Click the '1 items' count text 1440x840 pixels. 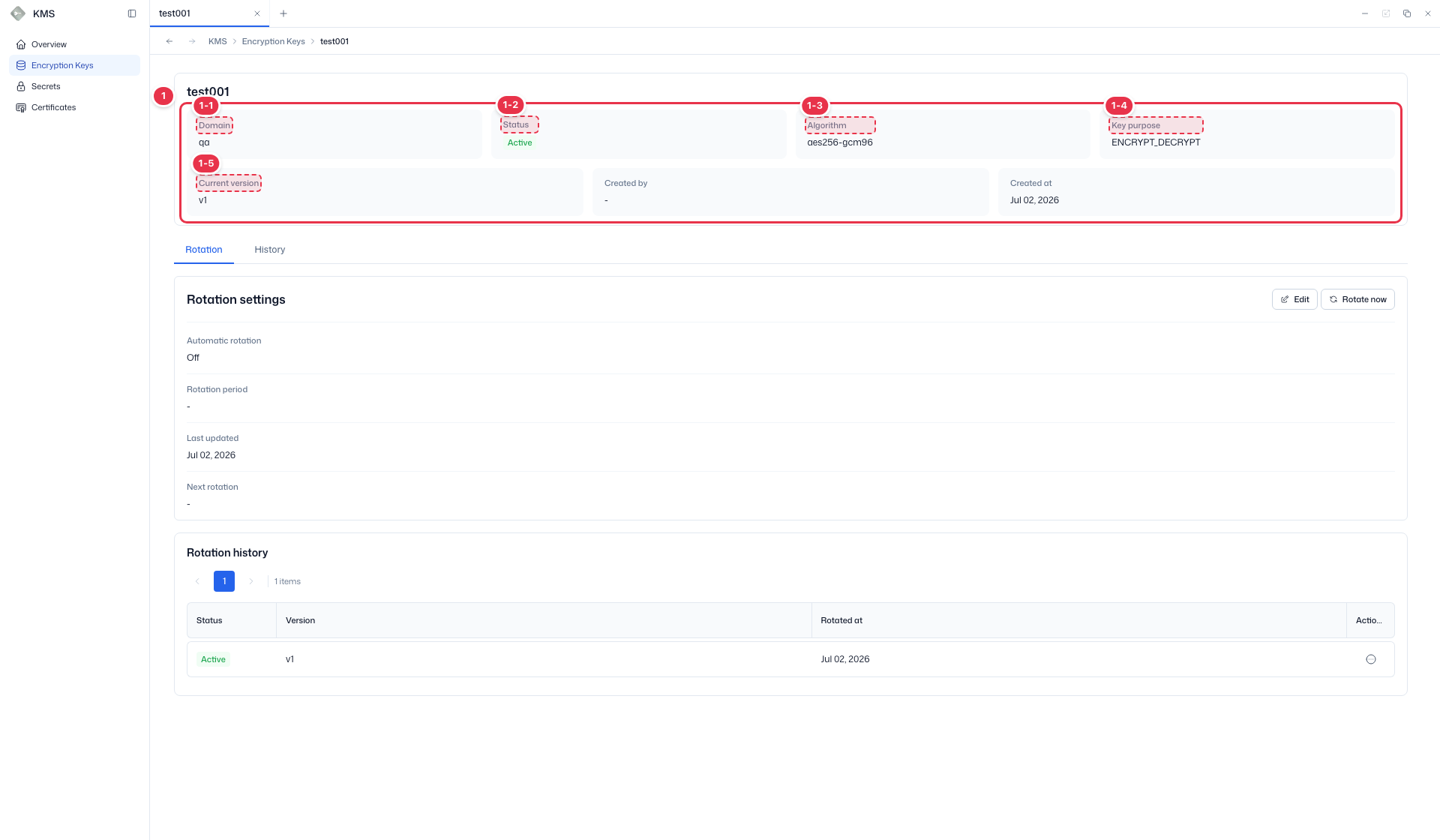click(287, 581)
